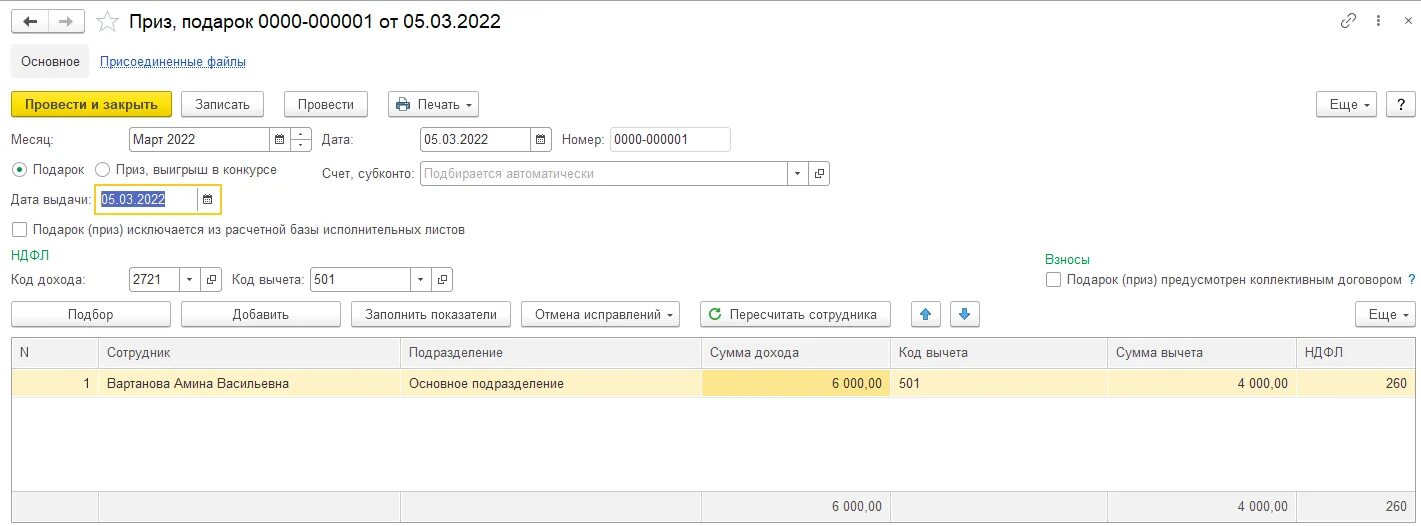Expand Счет, субконто dropdown arrow

coord(797,174)
